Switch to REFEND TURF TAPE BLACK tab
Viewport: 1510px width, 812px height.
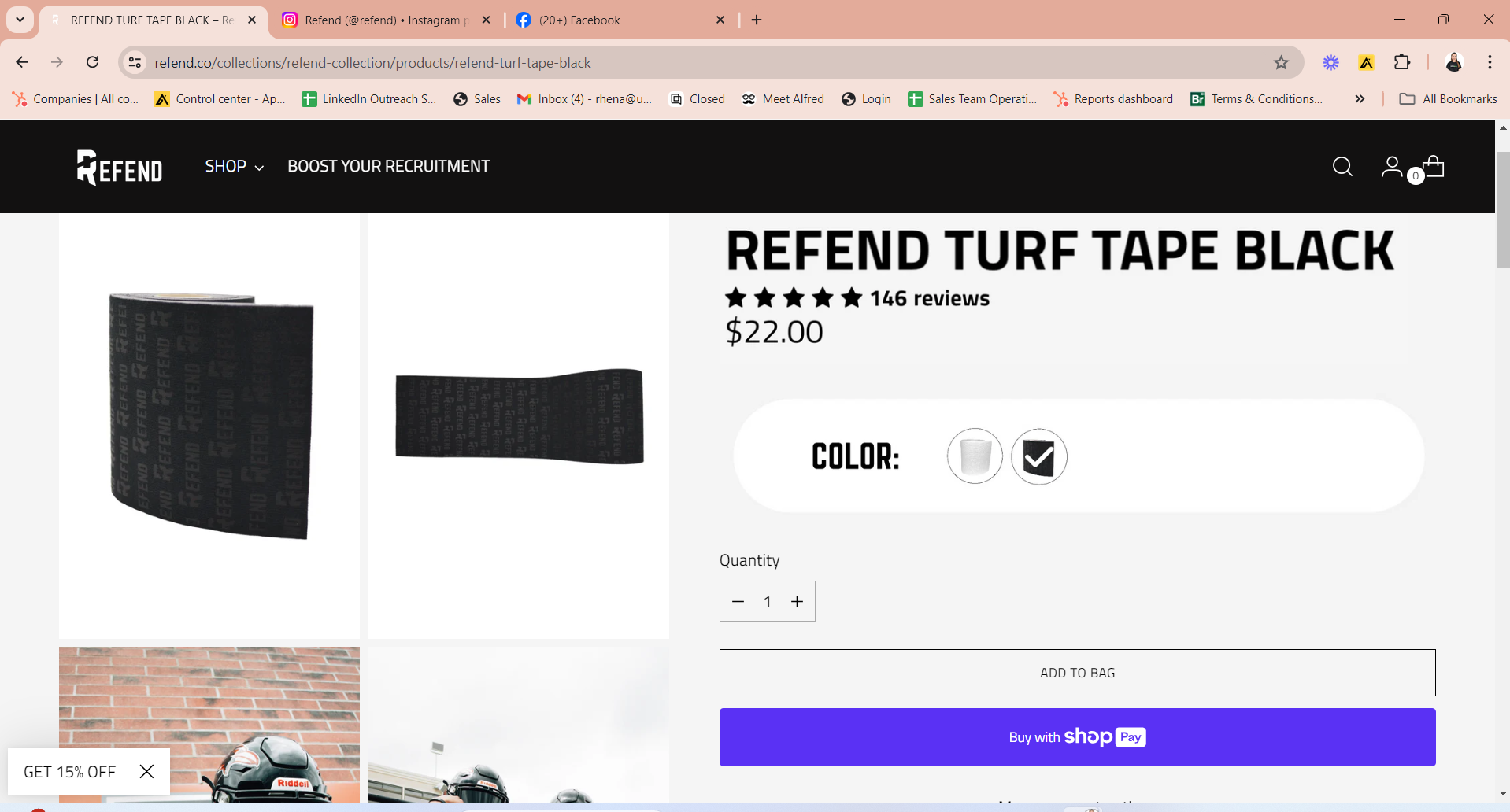153,20
